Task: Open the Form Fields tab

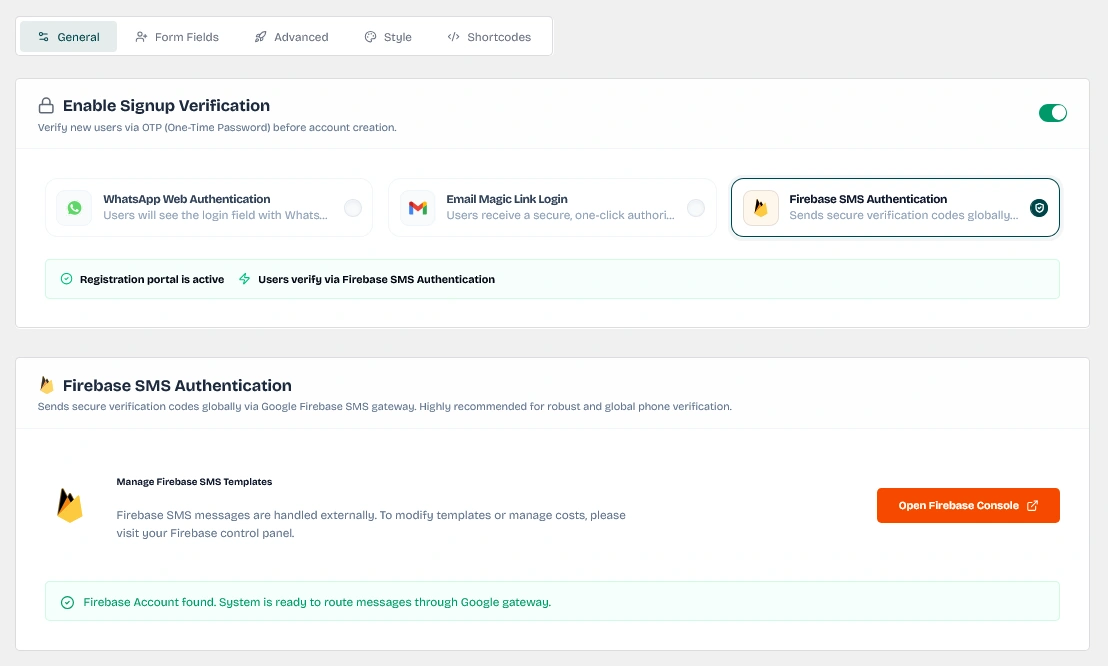Action: coord(177,37)
